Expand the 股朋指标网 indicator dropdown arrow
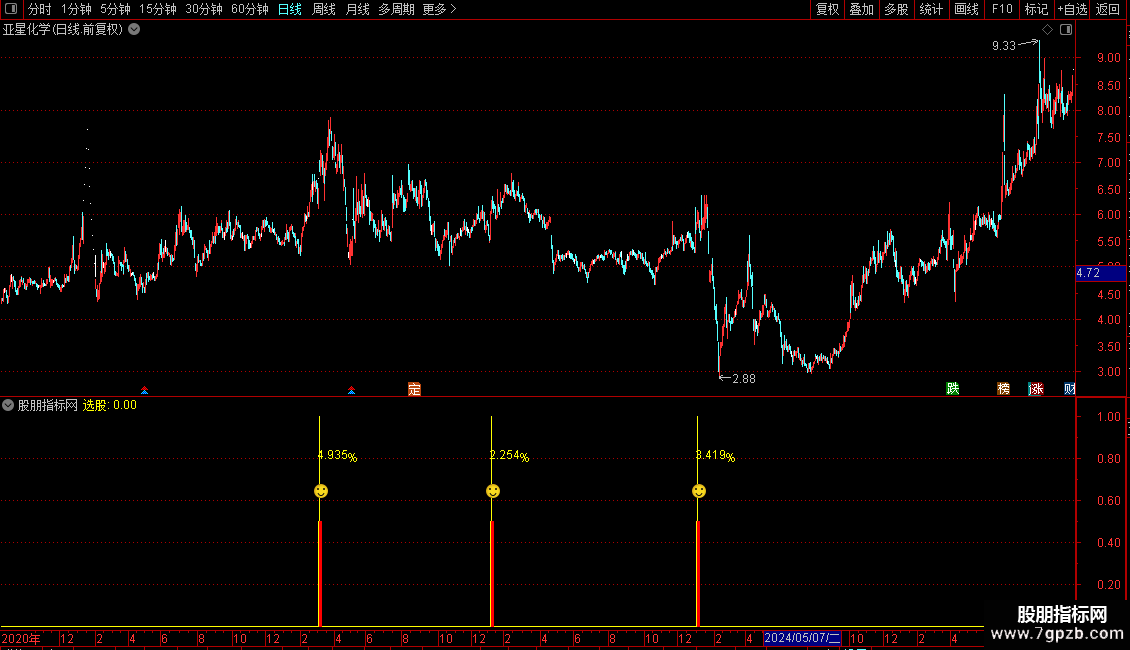Viewport: 1130px width, 650px height. [x=8, y=405]
